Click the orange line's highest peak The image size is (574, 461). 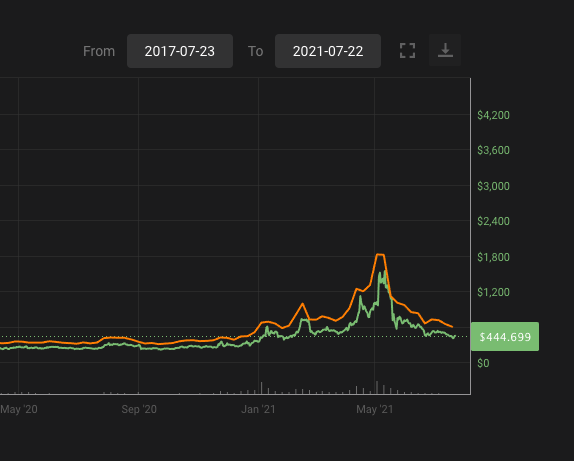pyautogui.click(x=380, y=254)
